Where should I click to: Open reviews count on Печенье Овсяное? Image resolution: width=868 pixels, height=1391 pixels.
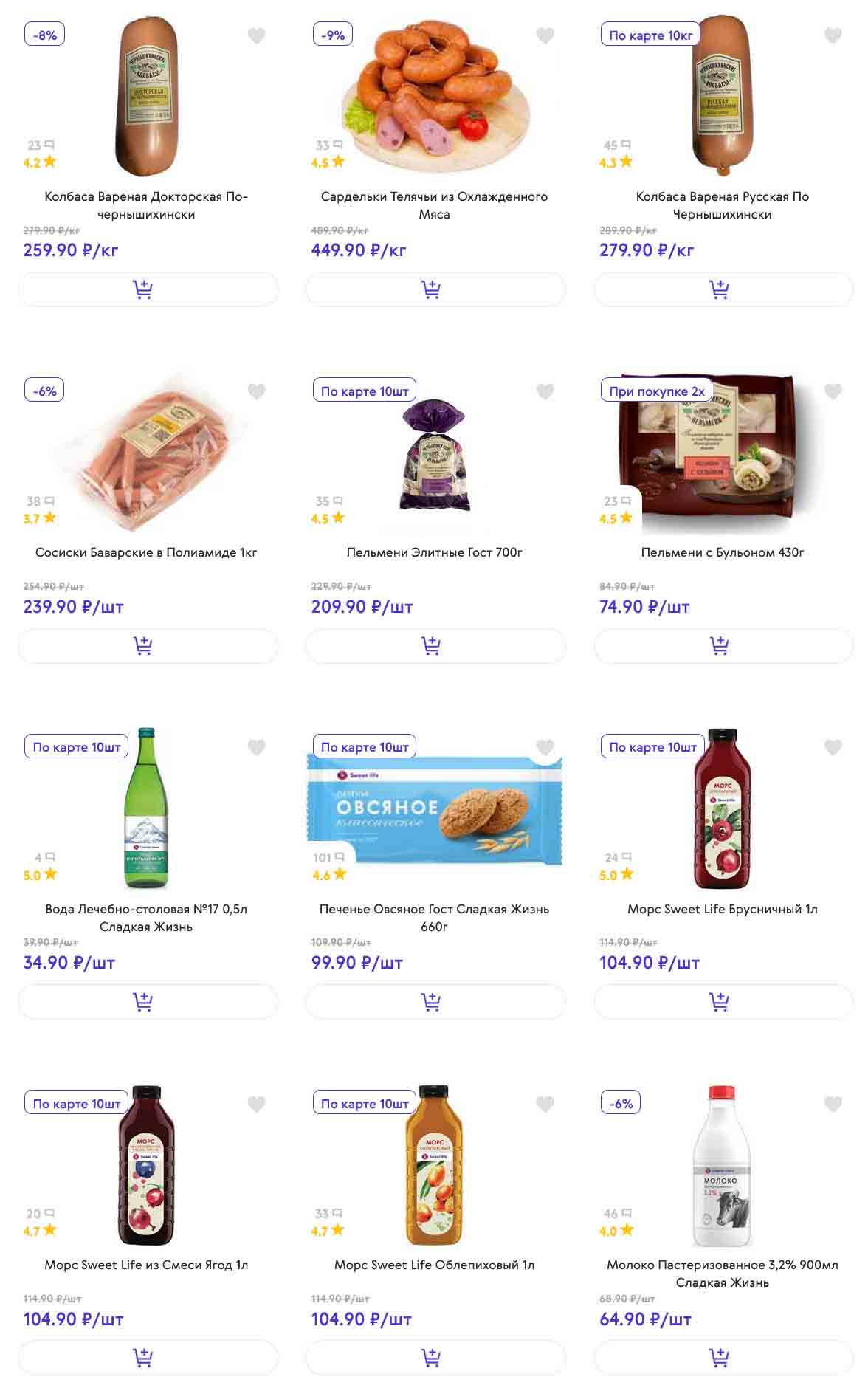[328, 858]
